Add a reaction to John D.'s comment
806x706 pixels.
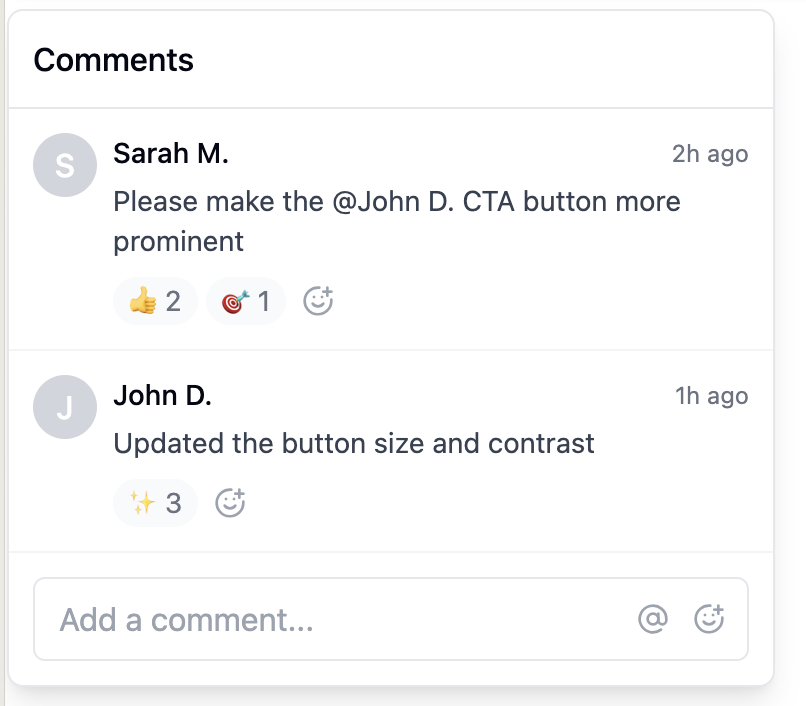[230, 502]
